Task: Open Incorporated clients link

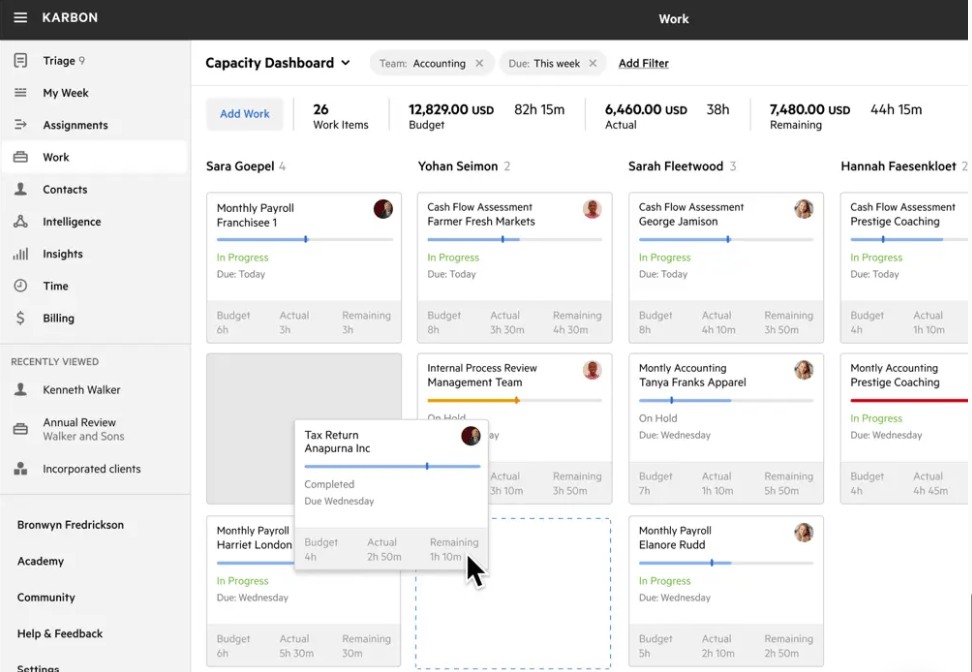Action: (x=94, y=469)
